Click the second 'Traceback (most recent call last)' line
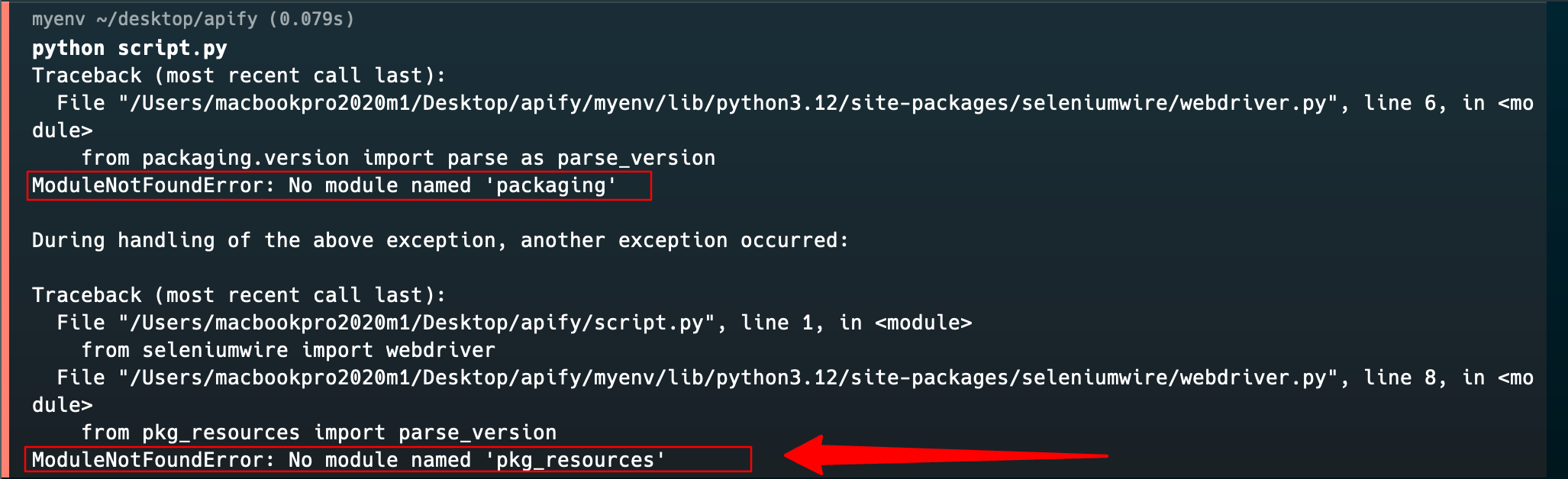Viewport: 1568px width, 479px height. (239, 295)
